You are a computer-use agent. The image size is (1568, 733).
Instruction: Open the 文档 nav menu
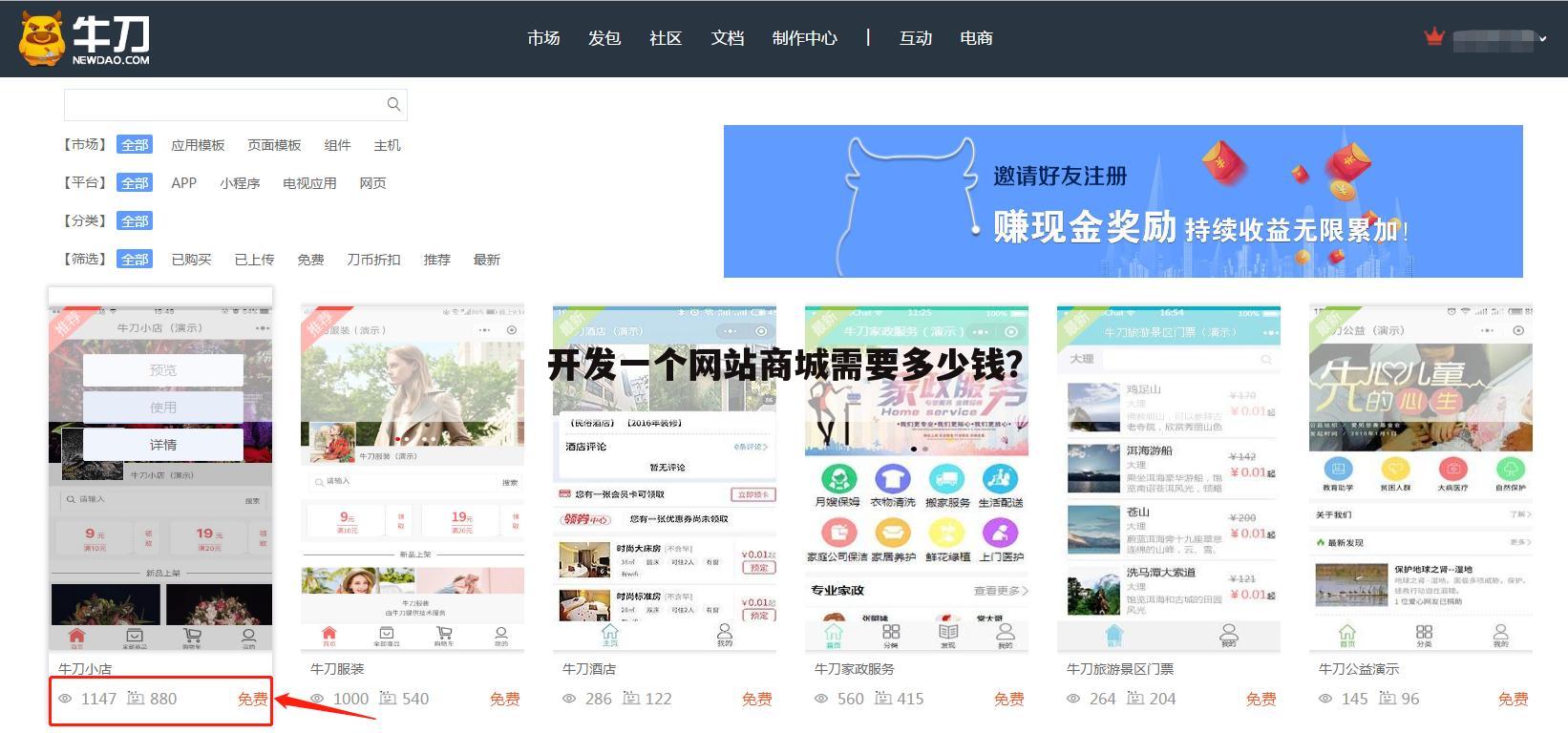coord(728,38)
